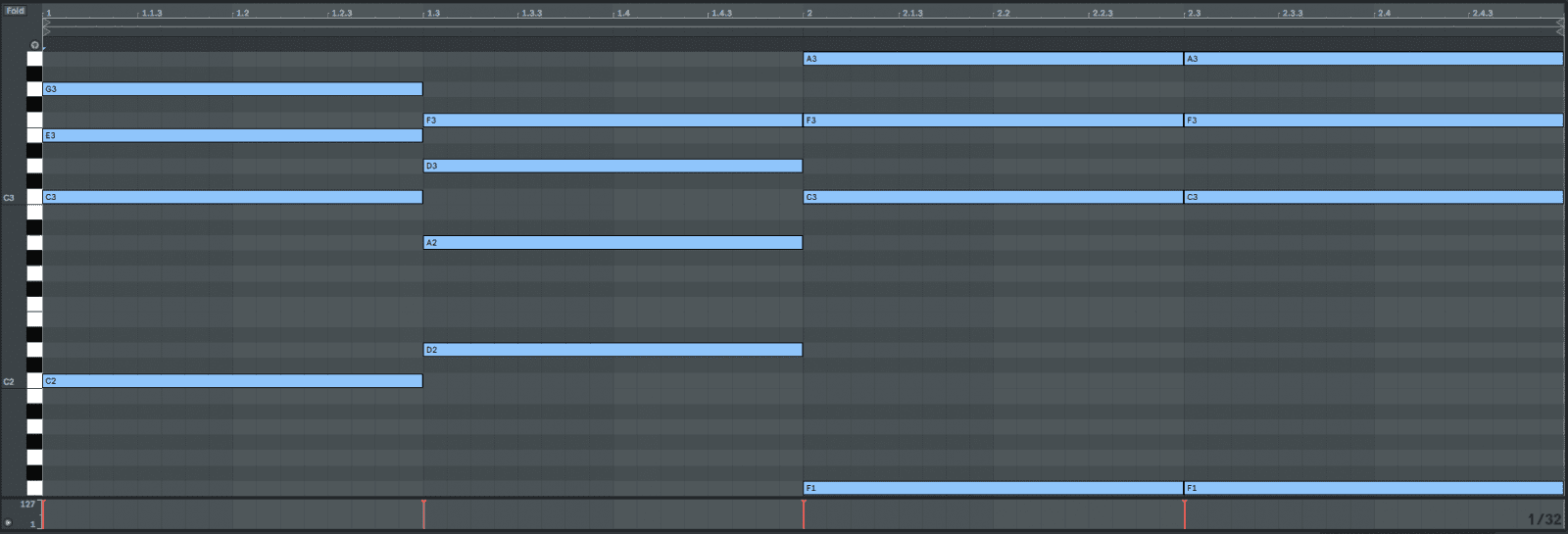Select the F1 note starting at 2.3
This screenshot has height=534, width=1568.
[1374, 488]
